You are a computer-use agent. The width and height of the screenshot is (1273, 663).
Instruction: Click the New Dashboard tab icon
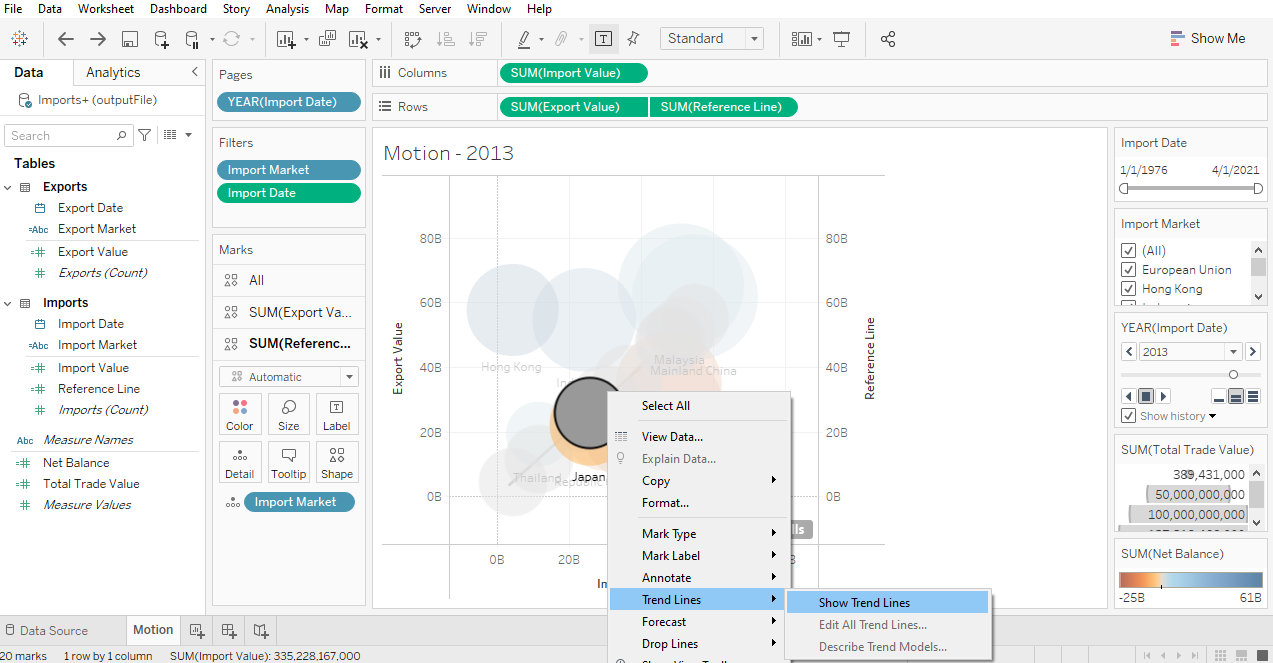[229, 631]
